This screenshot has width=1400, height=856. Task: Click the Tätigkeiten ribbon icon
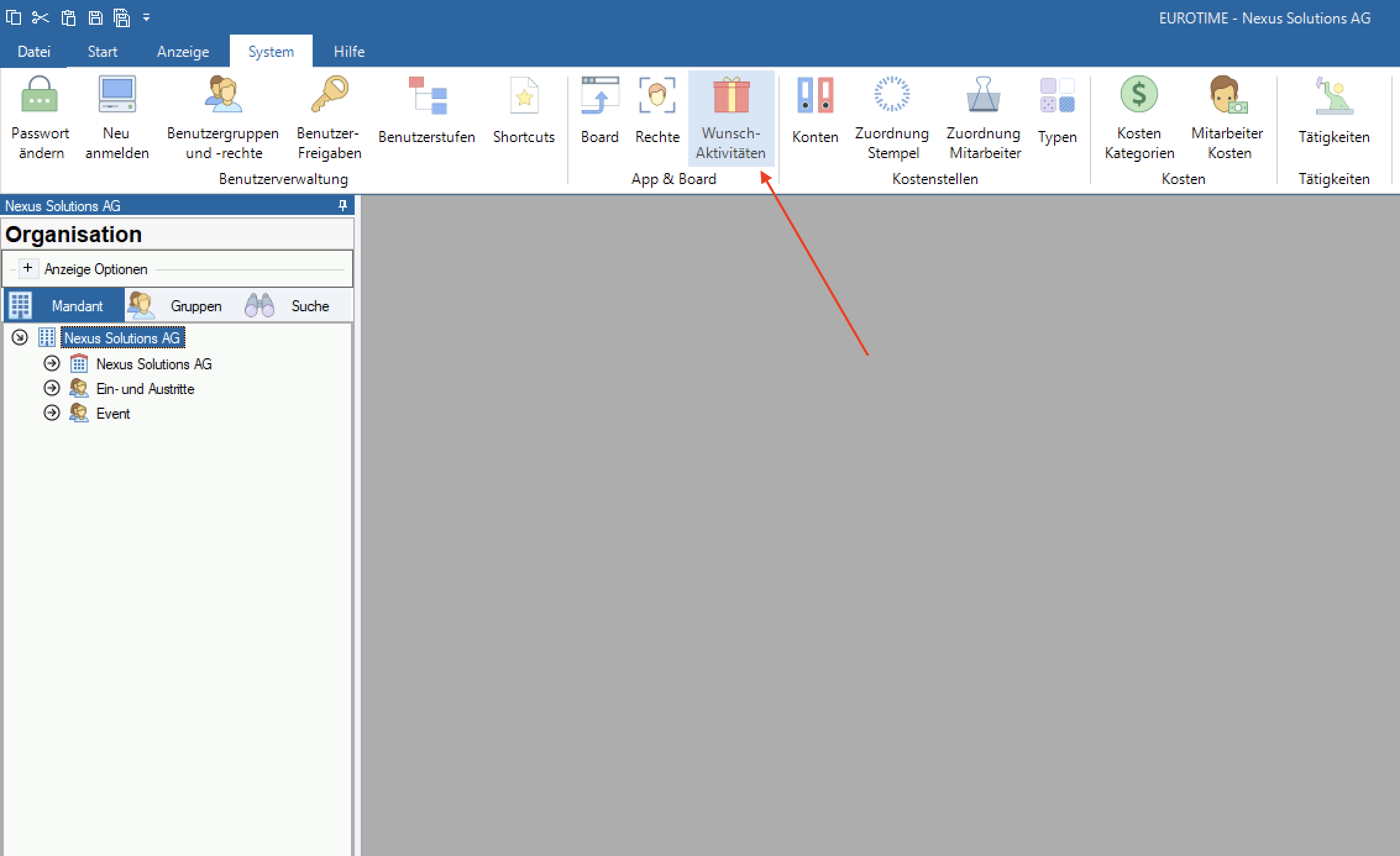point(1334,96)
